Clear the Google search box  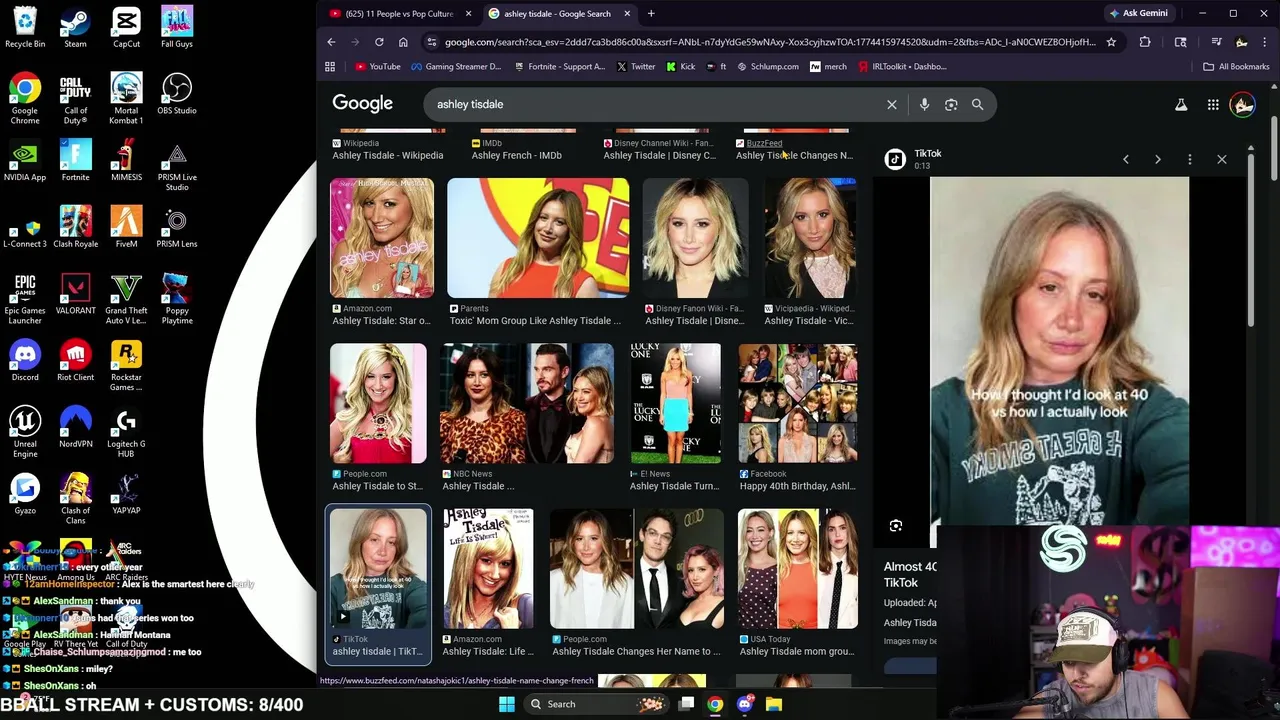tap(892, 104)
